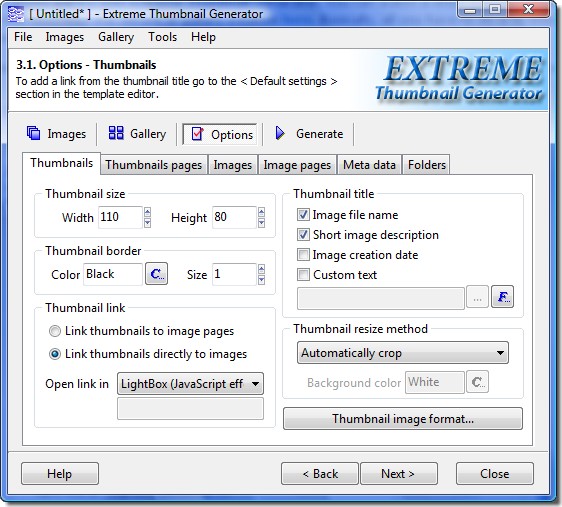Open disabled background color picker button
This screenshot has width=562, height=507.
tap(477, 382)
